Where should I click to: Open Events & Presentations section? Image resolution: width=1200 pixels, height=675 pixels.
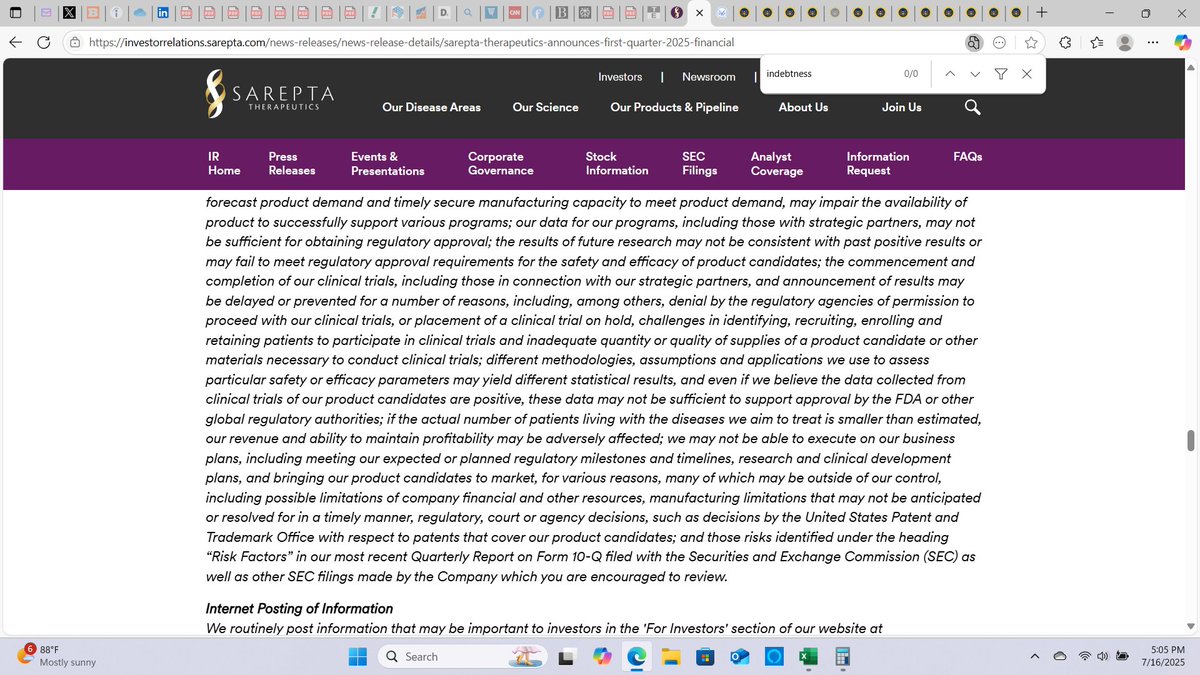pyautogui.click(x=388, y=164)
